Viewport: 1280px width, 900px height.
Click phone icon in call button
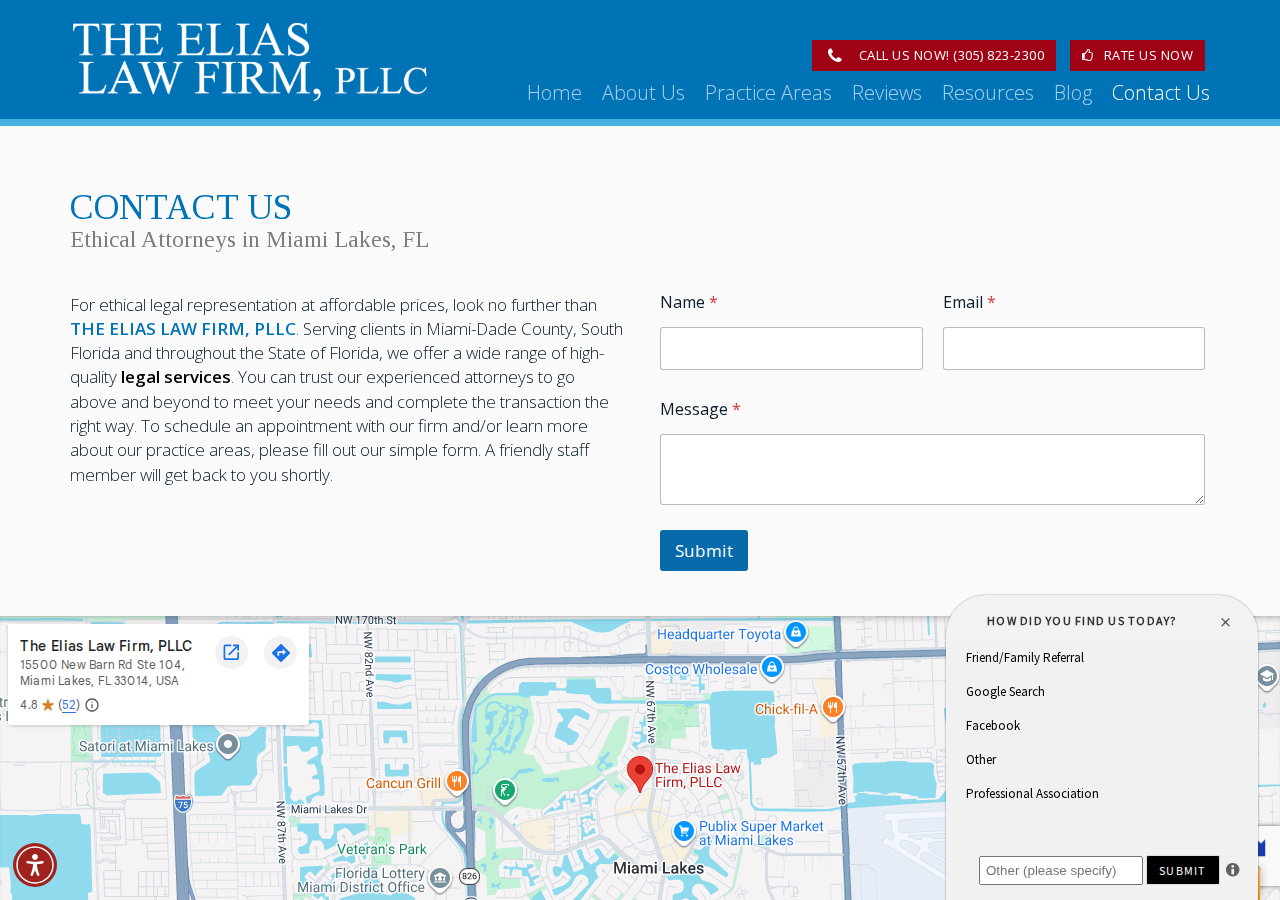click(x=834, y=56)
